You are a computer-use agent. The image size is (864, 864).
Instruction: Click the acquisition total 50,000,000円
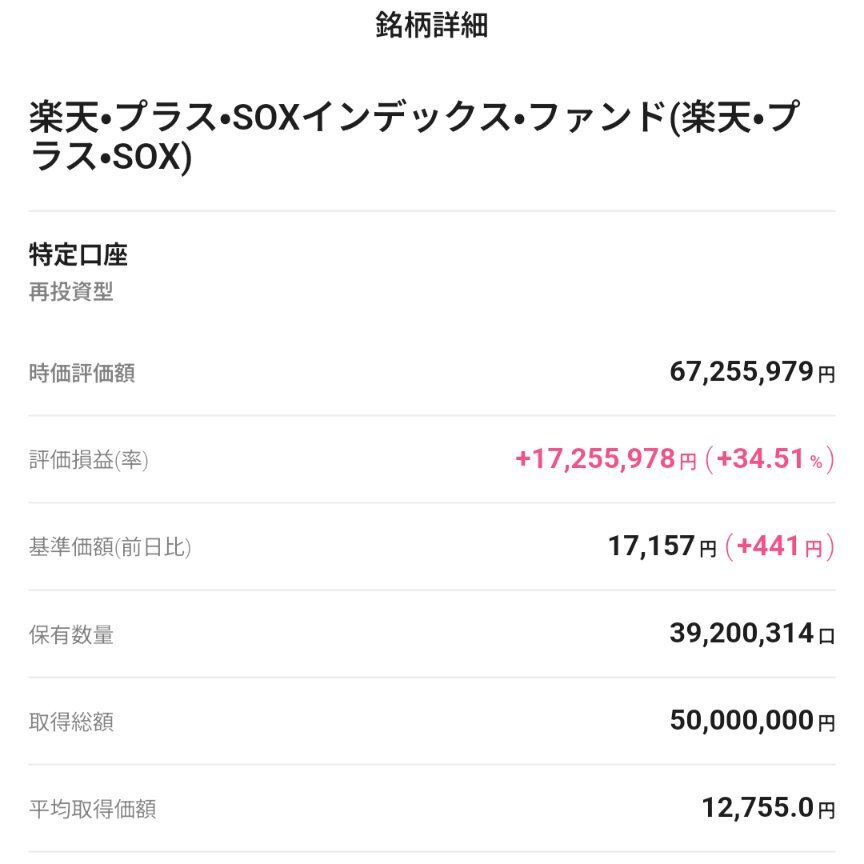[x=751, y=721]
